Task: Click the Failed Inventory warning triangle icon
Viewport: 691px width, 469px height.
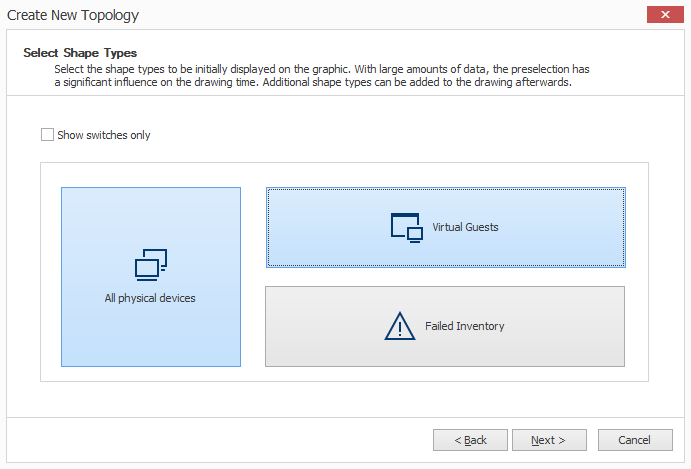Action: pos(400,326)
